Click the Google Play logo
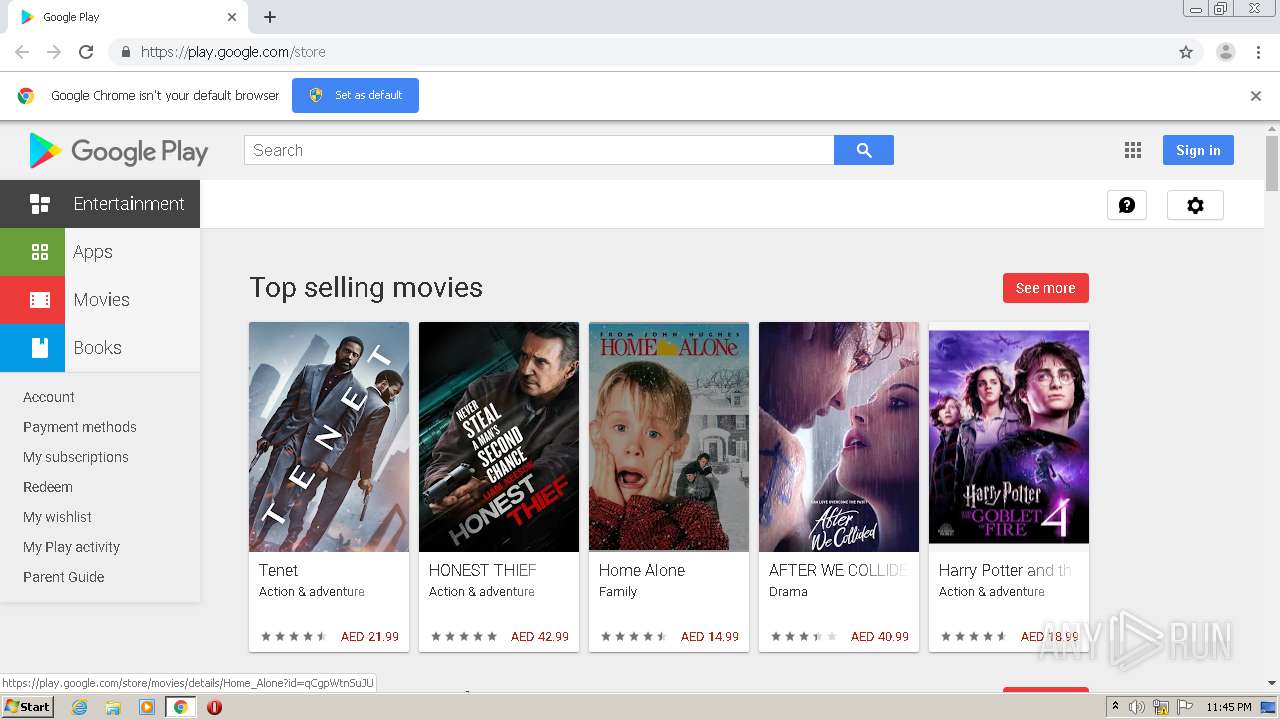 point(119,151)
